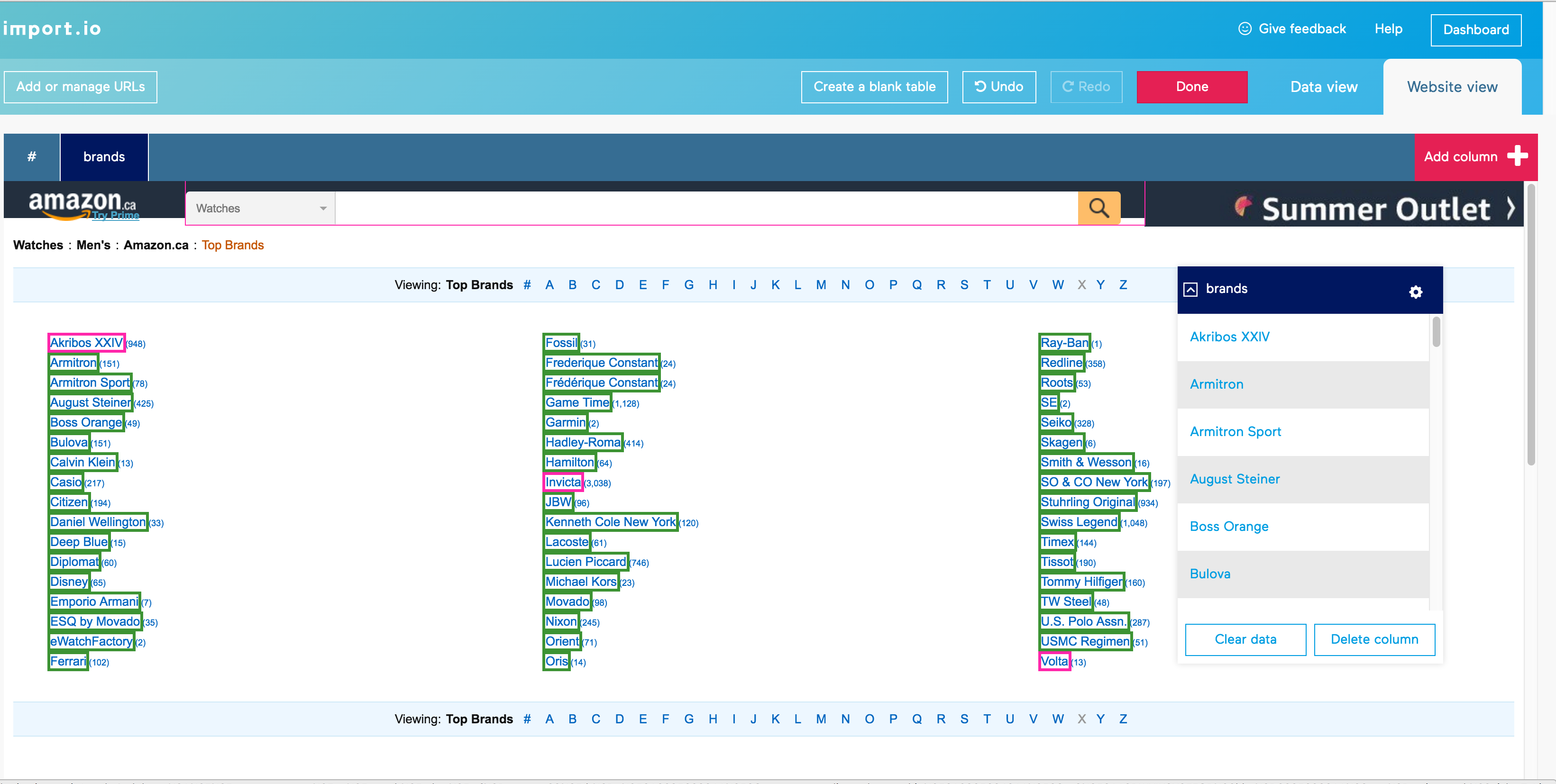Click the Kenneth Cole New York link
The height and width of the screenshot is (784, 1556).
coord(611,522)
